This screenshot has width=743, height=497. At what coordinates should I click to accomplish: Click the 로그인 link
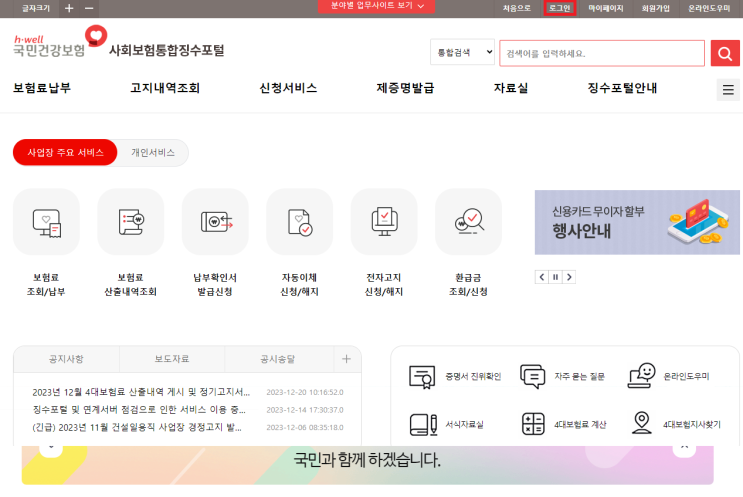tap(560, 8)
